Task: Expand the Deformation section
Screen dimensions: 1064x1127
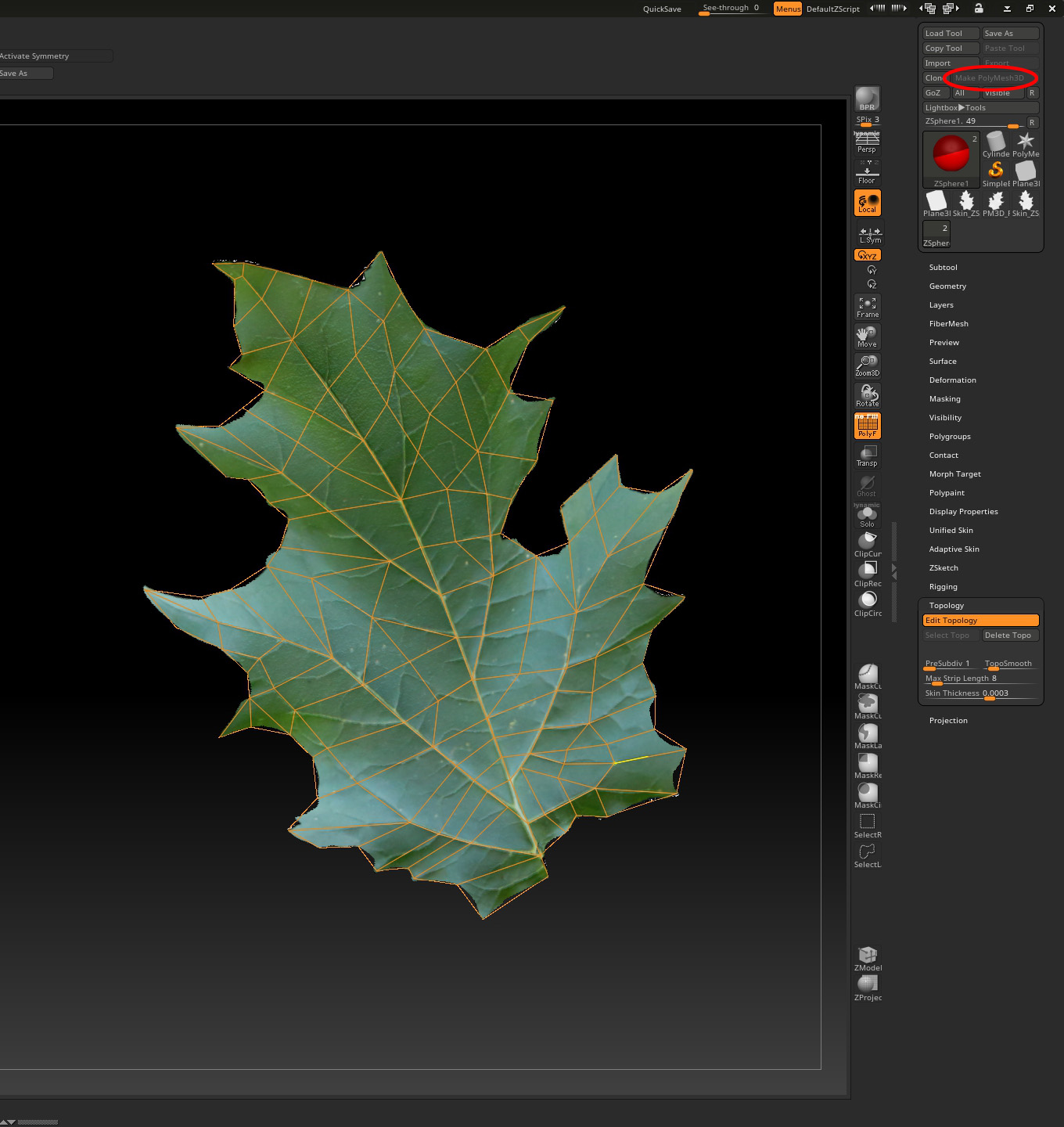Action: pyautogui.click(x=952, y=380)
